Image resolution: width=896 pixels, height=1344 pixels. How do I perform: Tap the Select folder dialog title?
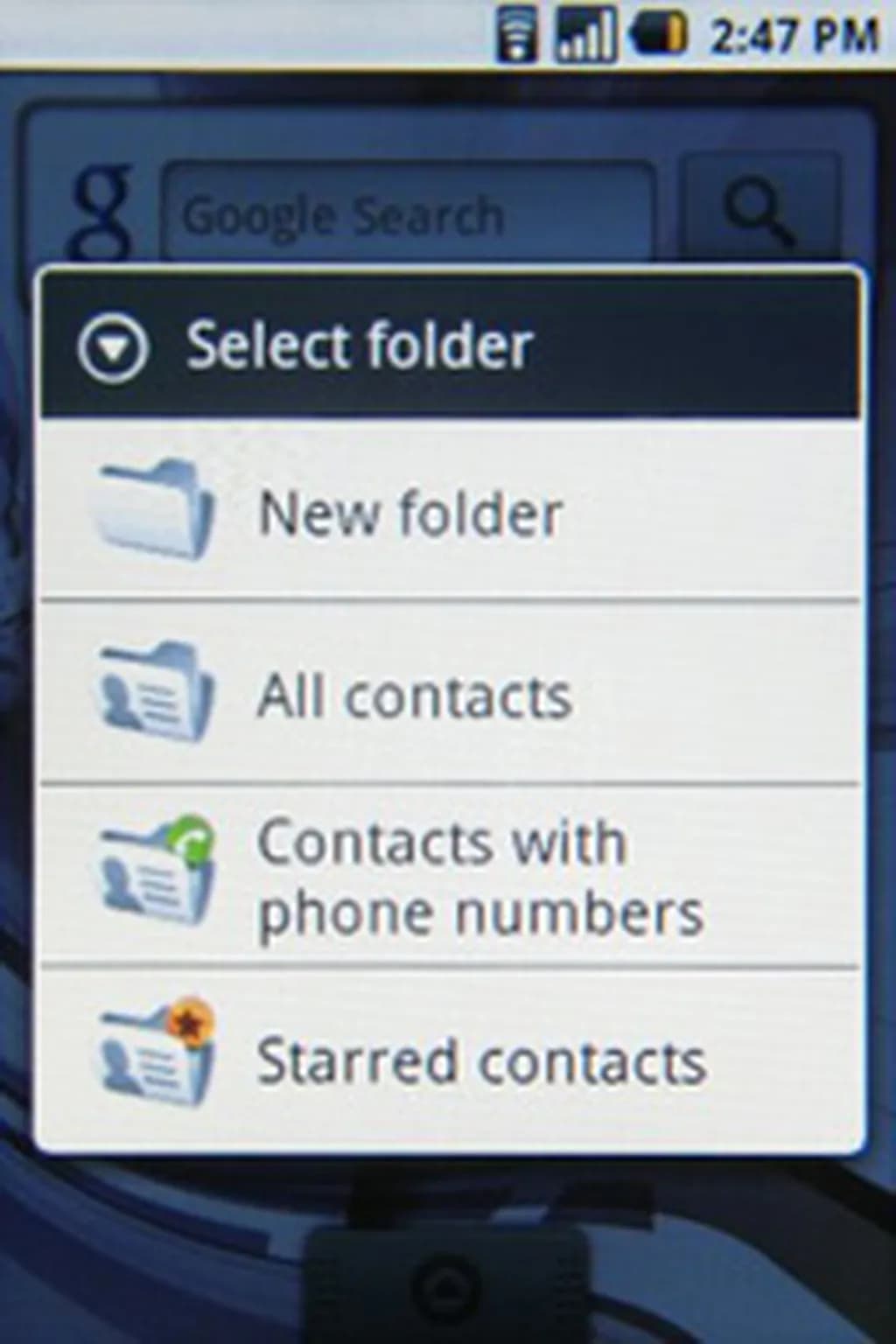tap(360, 345)
